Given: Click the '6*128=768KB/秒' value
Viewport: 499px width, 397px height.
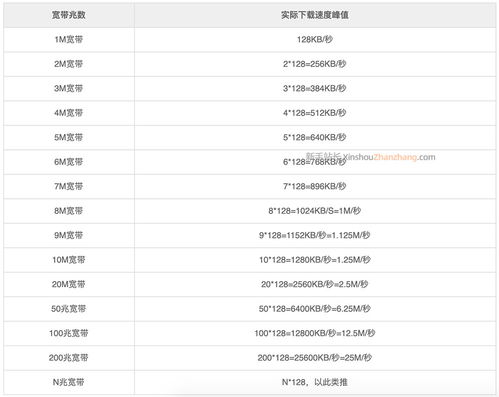Looking at the screenshot, I should point(315,162).
